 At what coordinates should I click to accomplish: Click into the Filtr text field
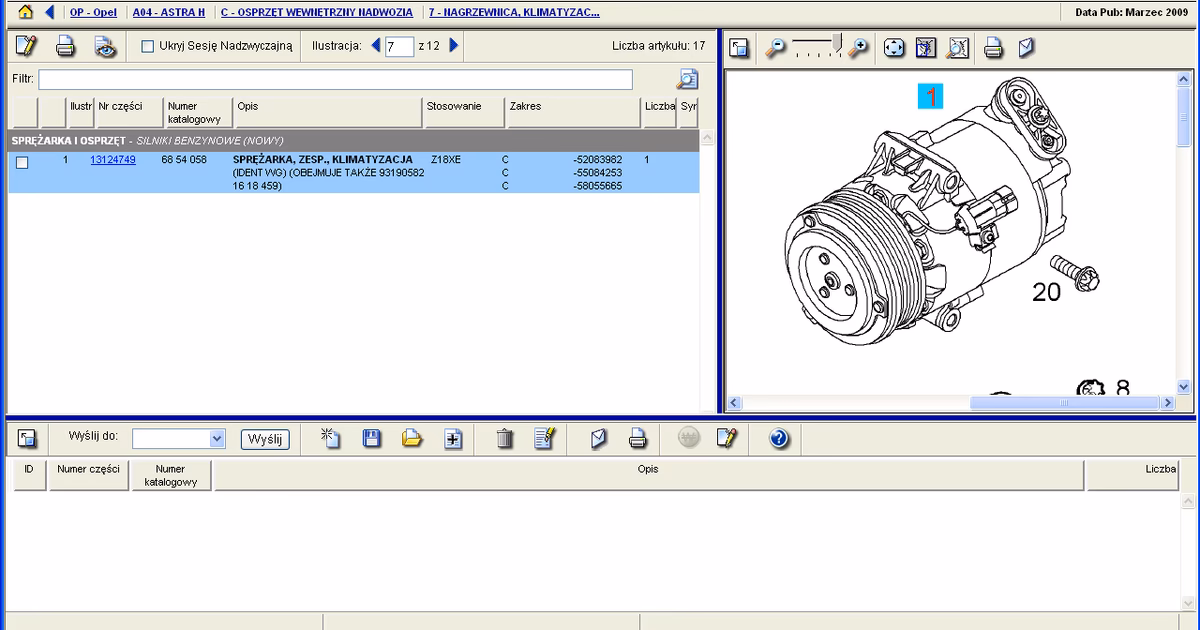pos(335,79)
